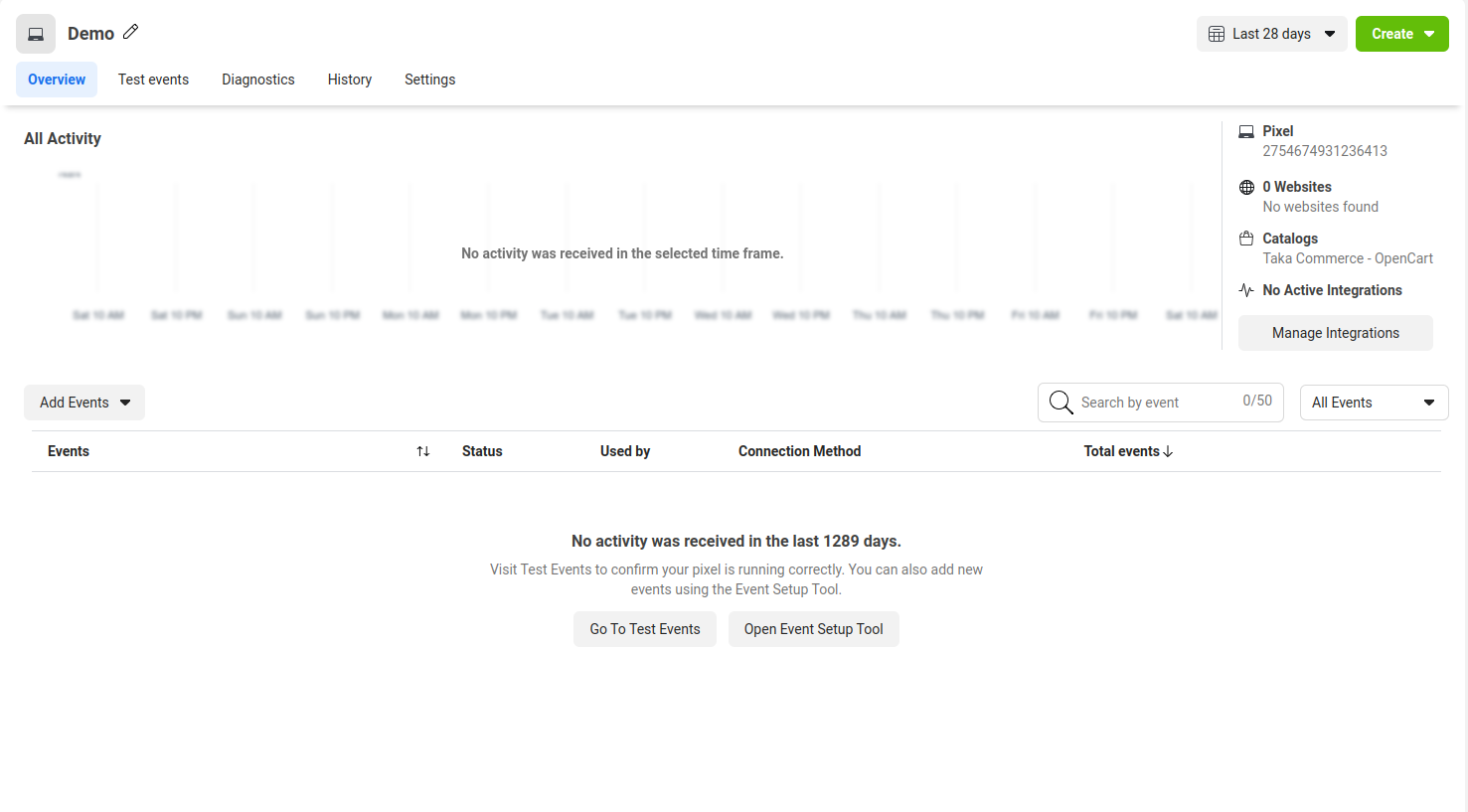Viewport: 1468px width, 812px height.
Task: Click the pixel device icon beside Demo
Action: pyautogui.click(x=36, y=34)
